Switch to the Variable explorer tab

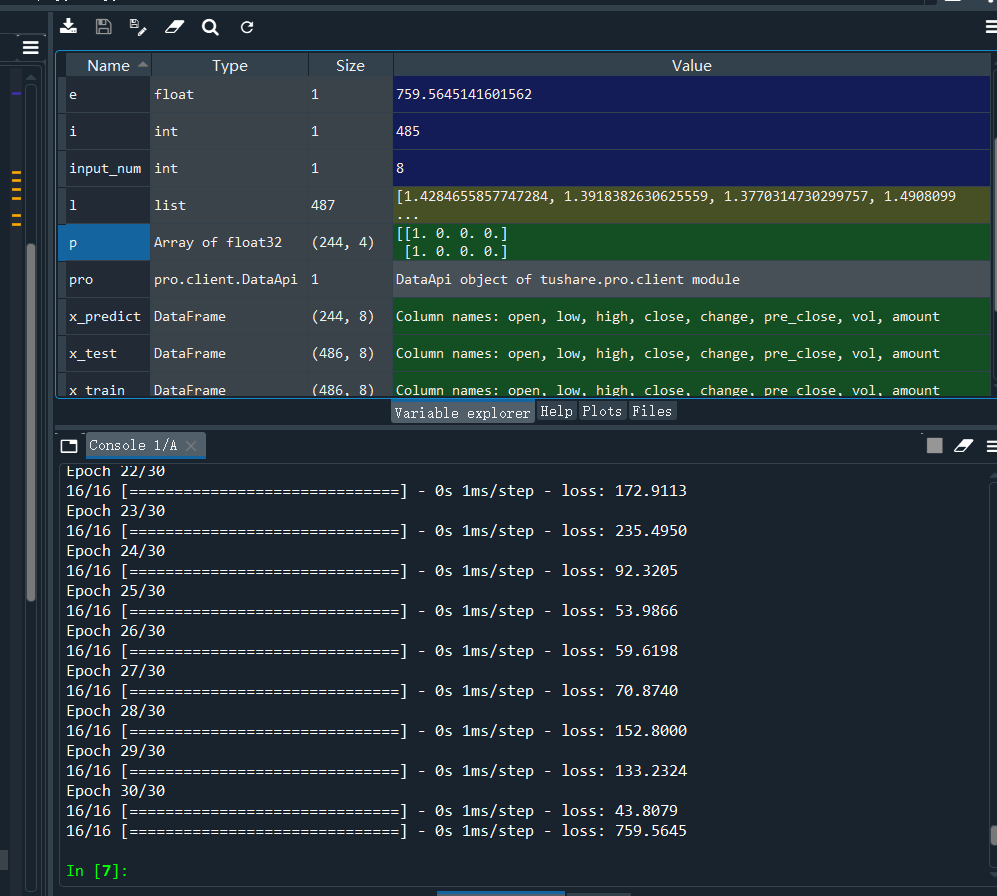pos(462,413)
